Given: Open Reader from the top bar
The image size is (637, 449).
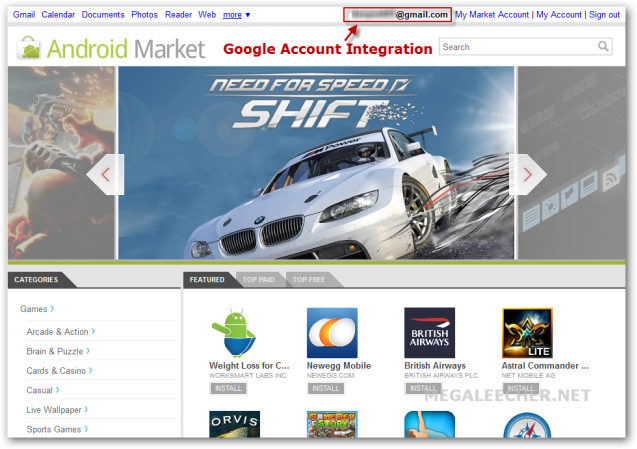Looking at the screenshot, I should [x=178, y=15].
